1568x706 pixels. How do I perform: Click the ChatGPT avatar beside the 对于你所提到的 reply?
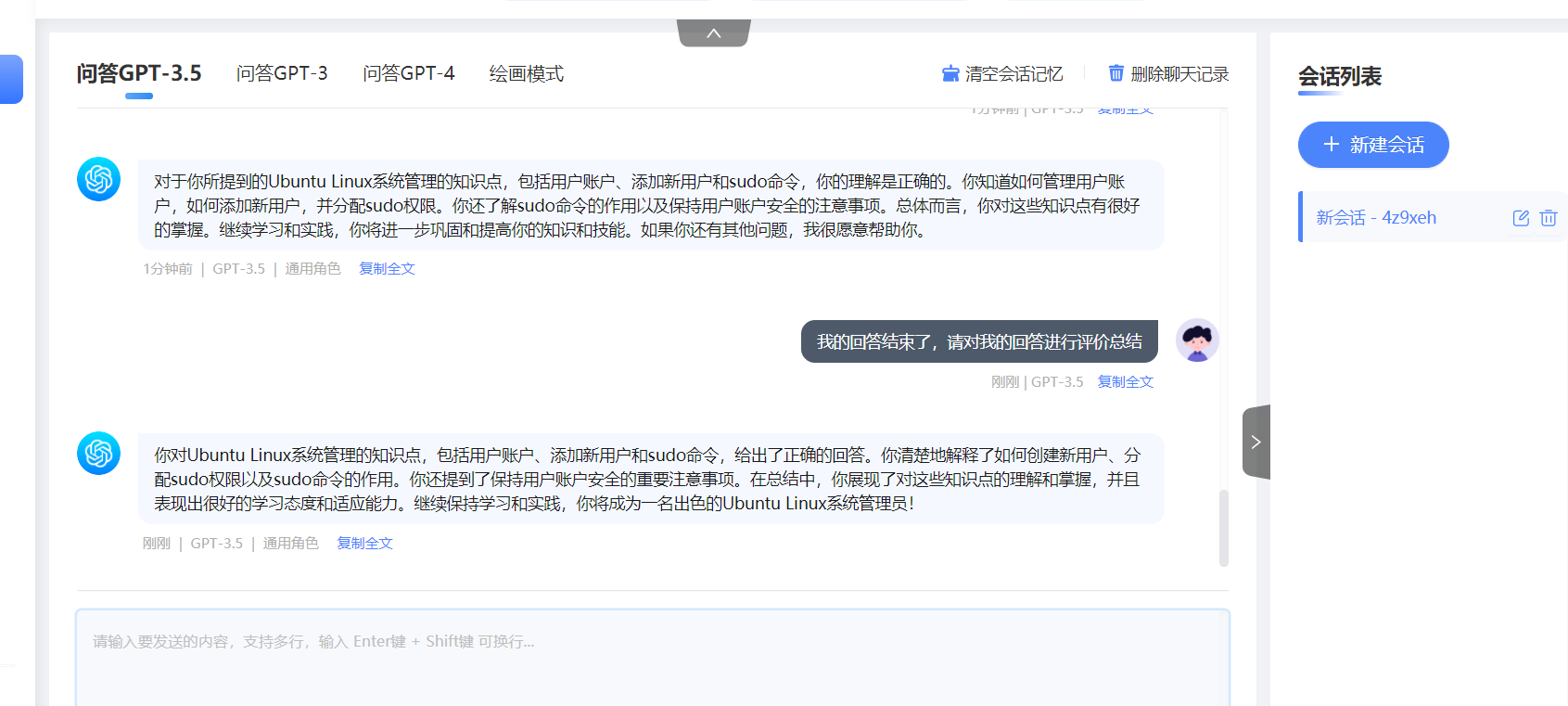pos(98,179)
